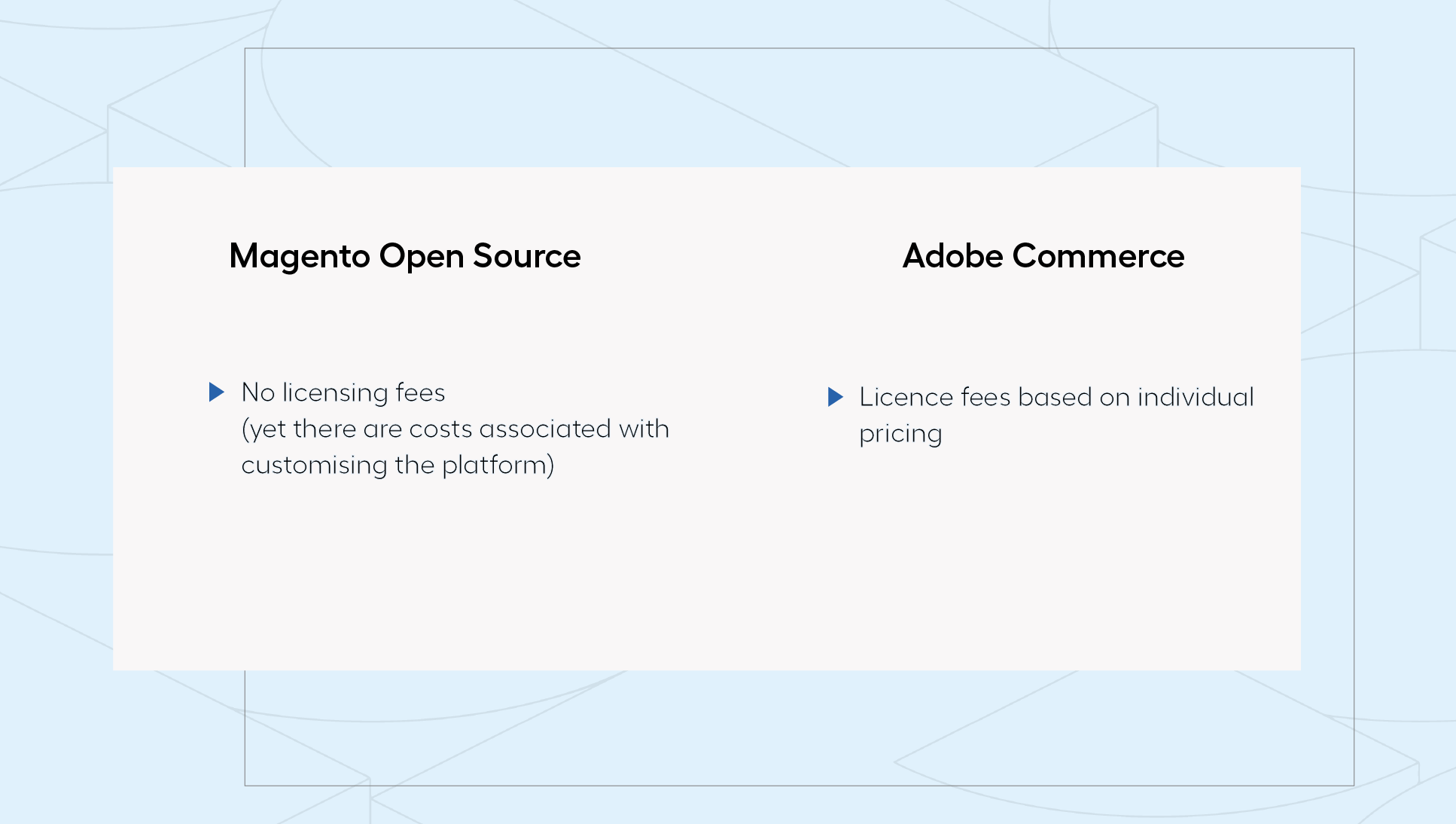Image resolution: width=1456 pixels, height=824 pixels.
Task: Click the word 'platform)' in left bullet
Action: click(498, 465)
